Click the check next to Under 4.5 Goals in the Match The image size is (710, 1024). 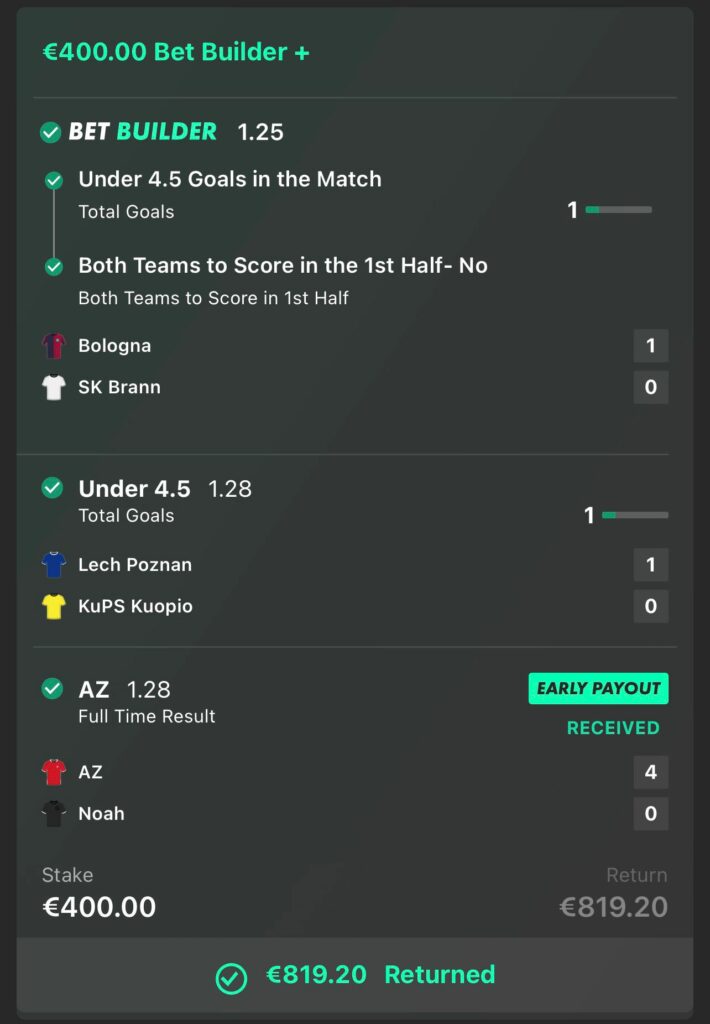click(54, 181)
